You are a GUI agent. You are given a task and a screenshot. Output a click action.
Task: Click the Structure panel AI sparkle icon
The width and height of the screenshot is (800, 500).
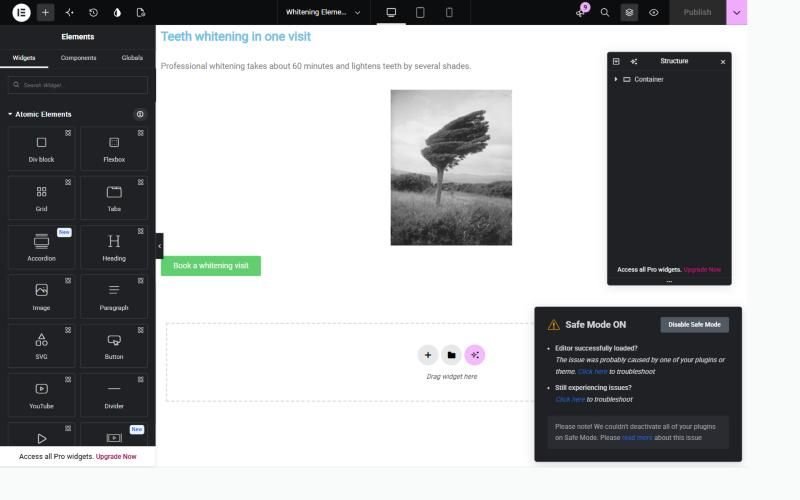[634, 61]
